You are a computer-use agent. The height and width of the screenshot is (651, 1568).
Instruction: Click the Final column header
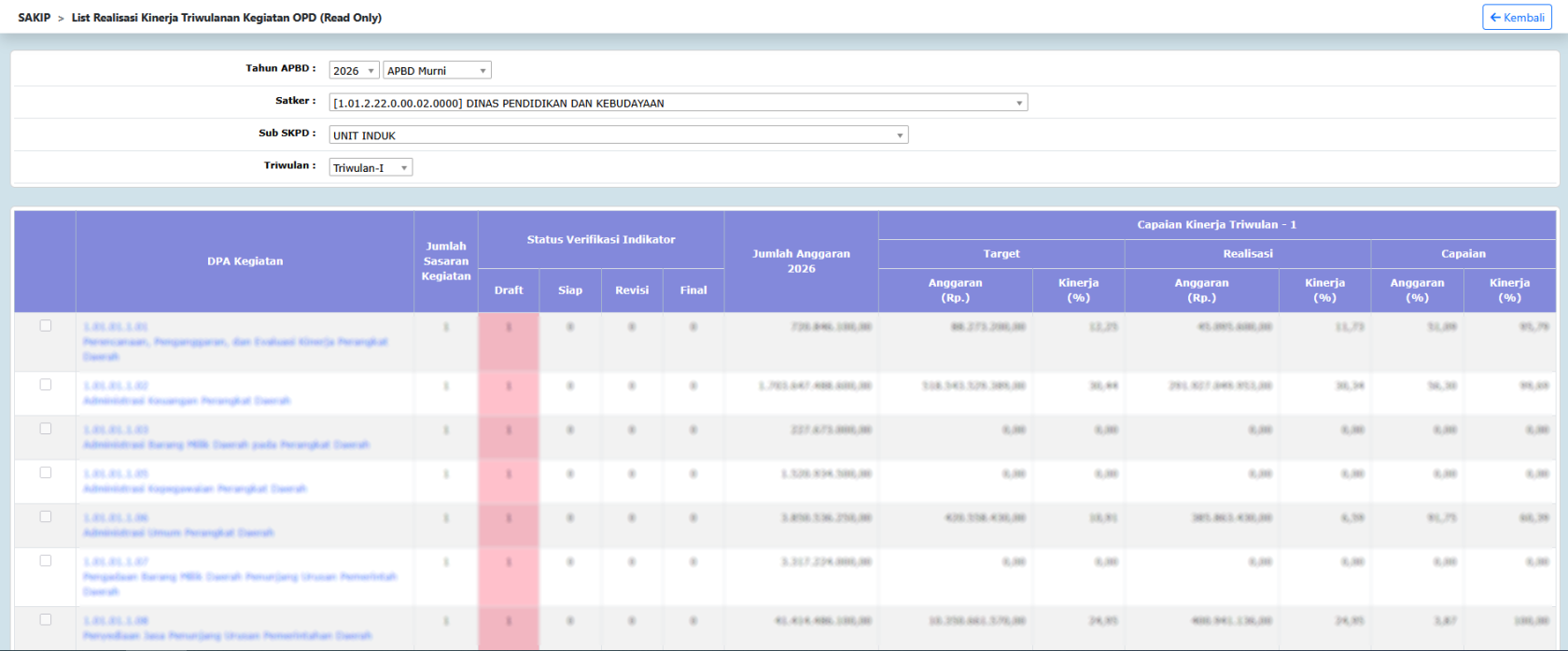(x=693, y=290)
